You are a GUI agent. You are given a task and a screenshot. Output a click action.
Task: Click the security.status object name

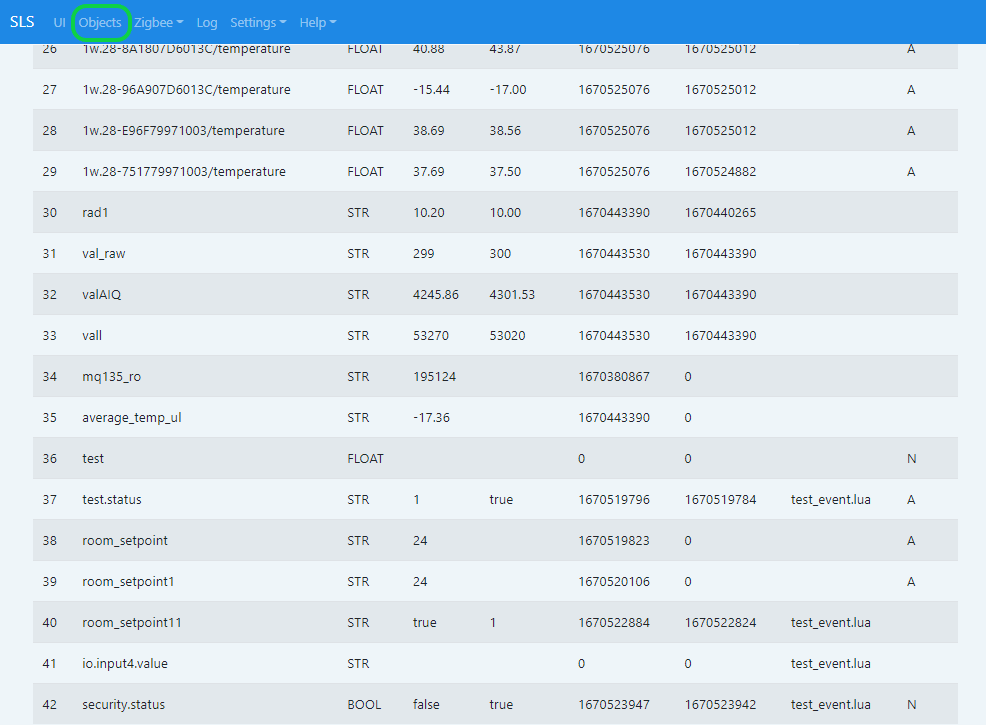coord(120,704)
